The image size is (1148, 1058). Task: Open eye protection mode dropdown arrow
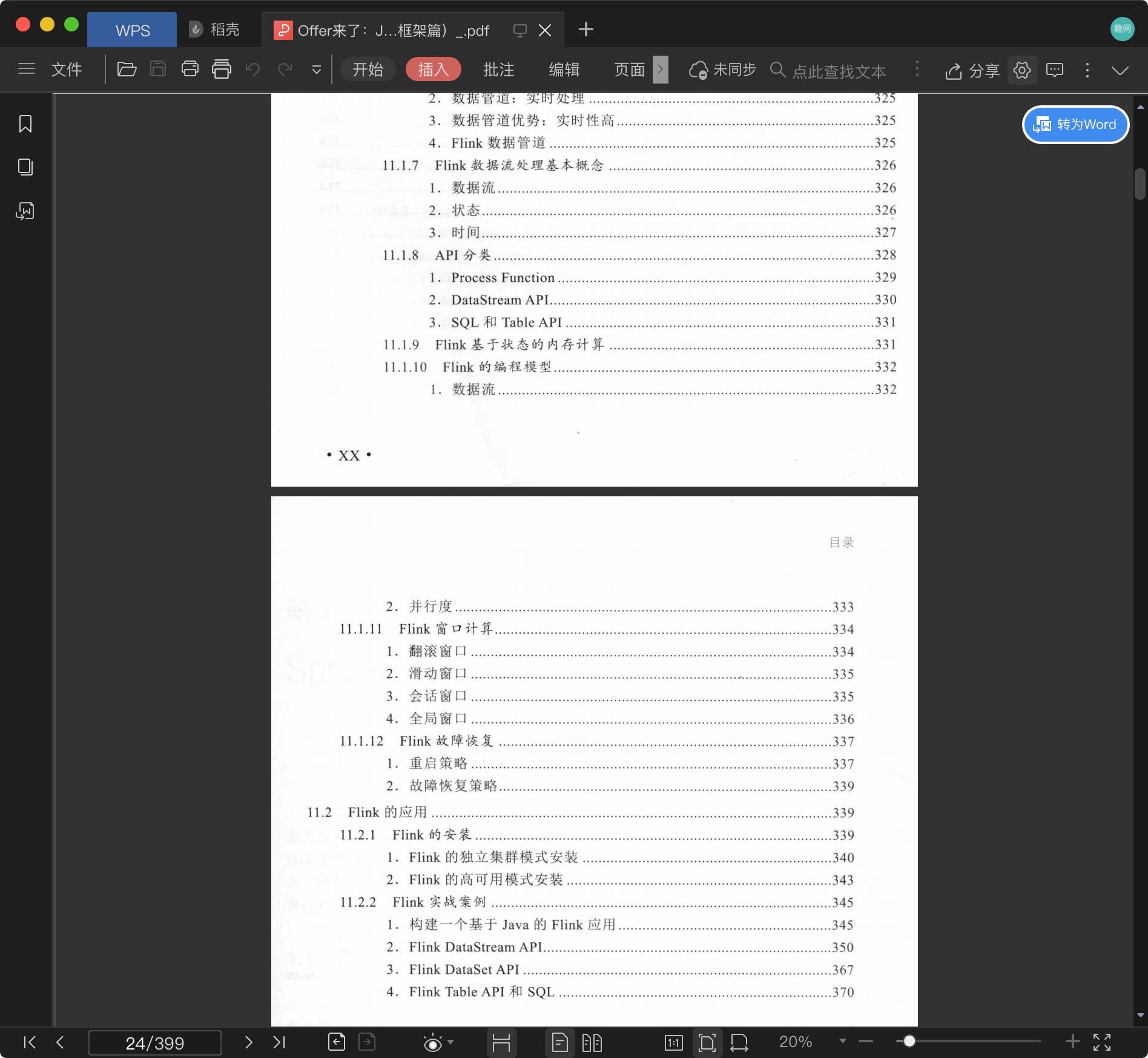click(450, 1042)
